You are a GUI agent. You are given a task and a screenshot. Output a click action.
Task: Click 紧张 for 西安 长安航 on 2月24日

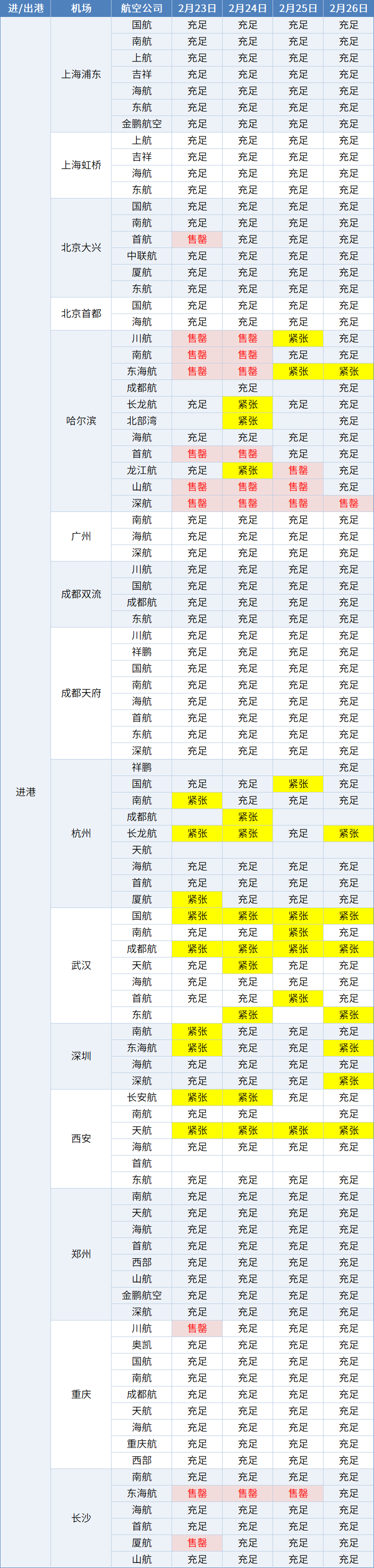pos(248,1097)
